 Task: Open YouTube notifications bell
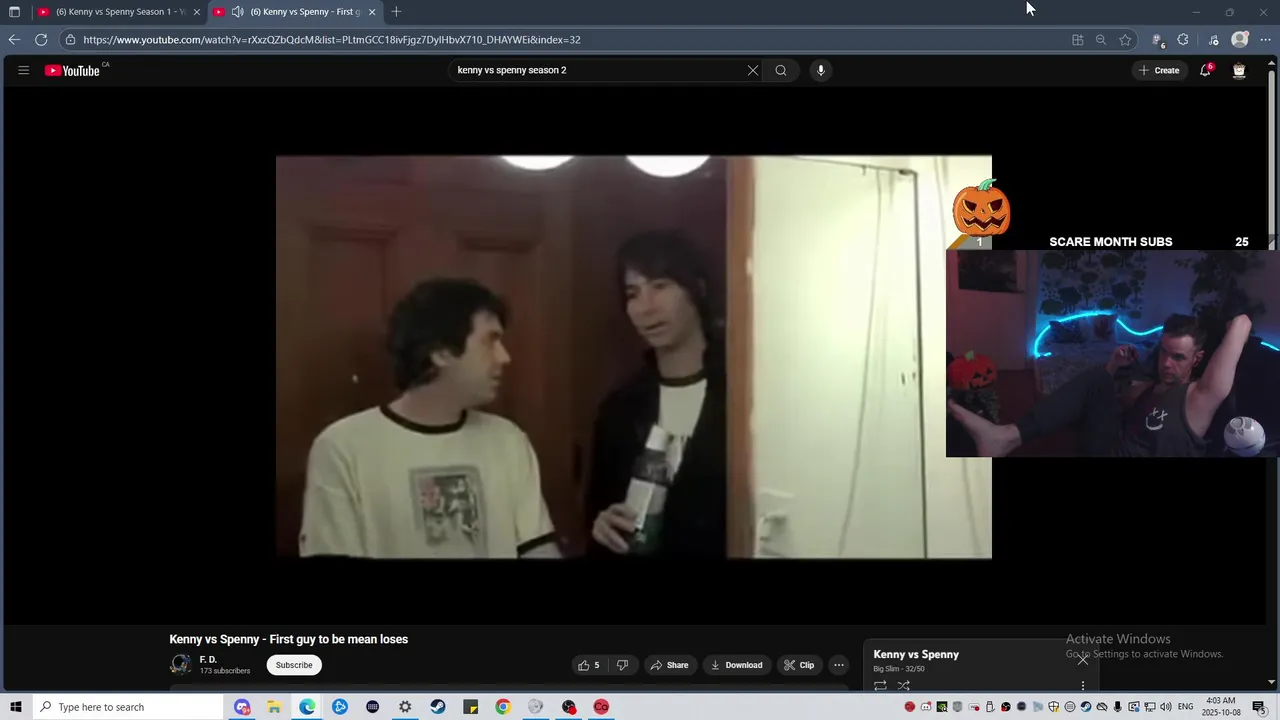tap(1206, 70)
